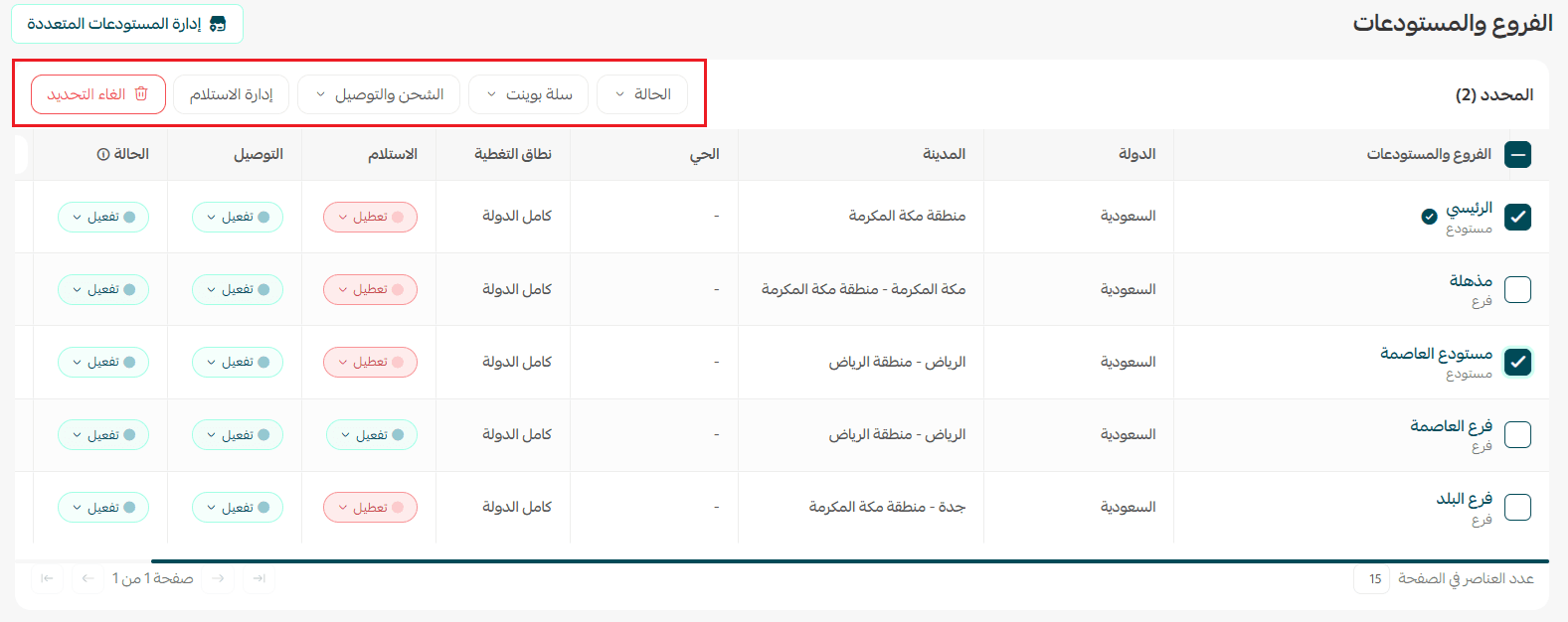Click the الرئيسي warehouse name
1568x622 pixels.
click(x=1469, y=208)
